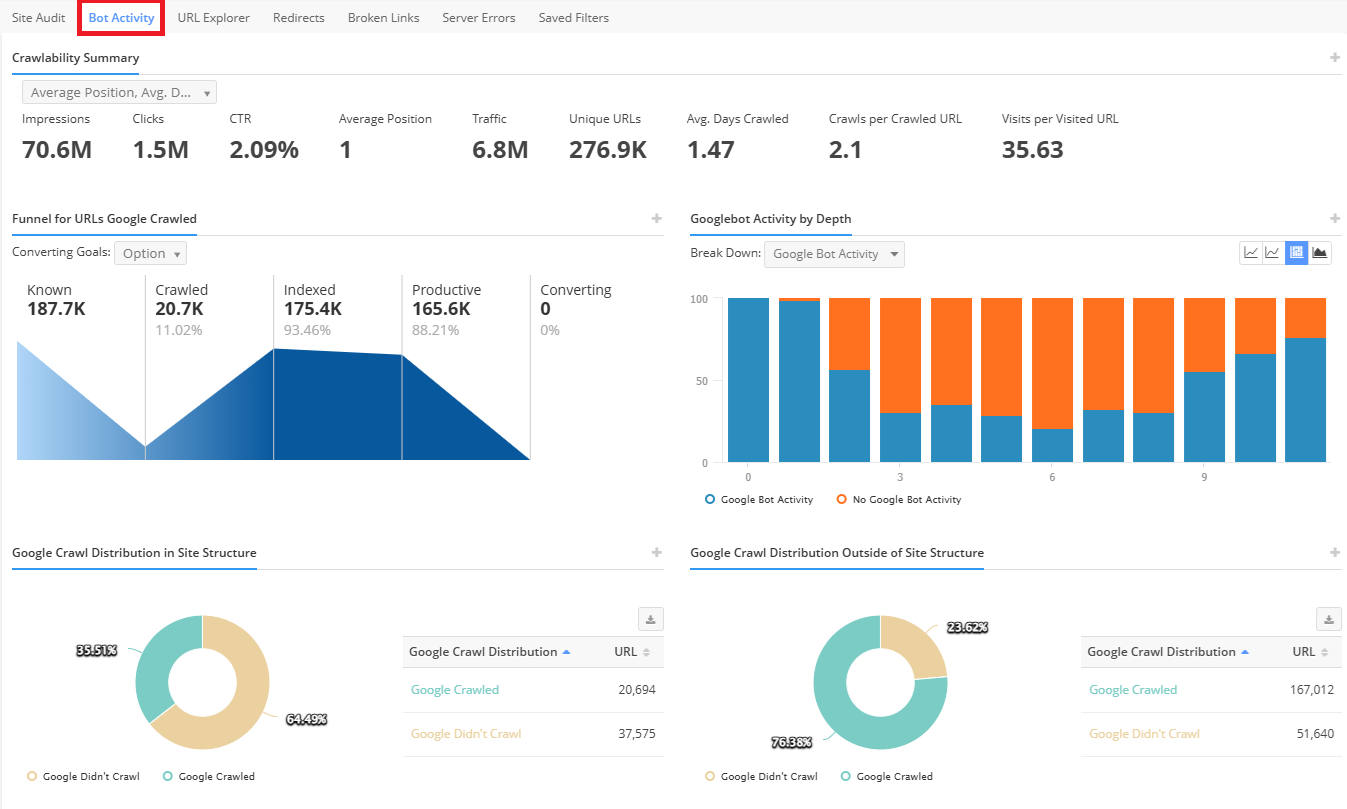This screenshot has width=1347, height=809.
Task: Toggle 'Google Didn't Crawl' legend under left donut
Action: [x=83, y=776]
